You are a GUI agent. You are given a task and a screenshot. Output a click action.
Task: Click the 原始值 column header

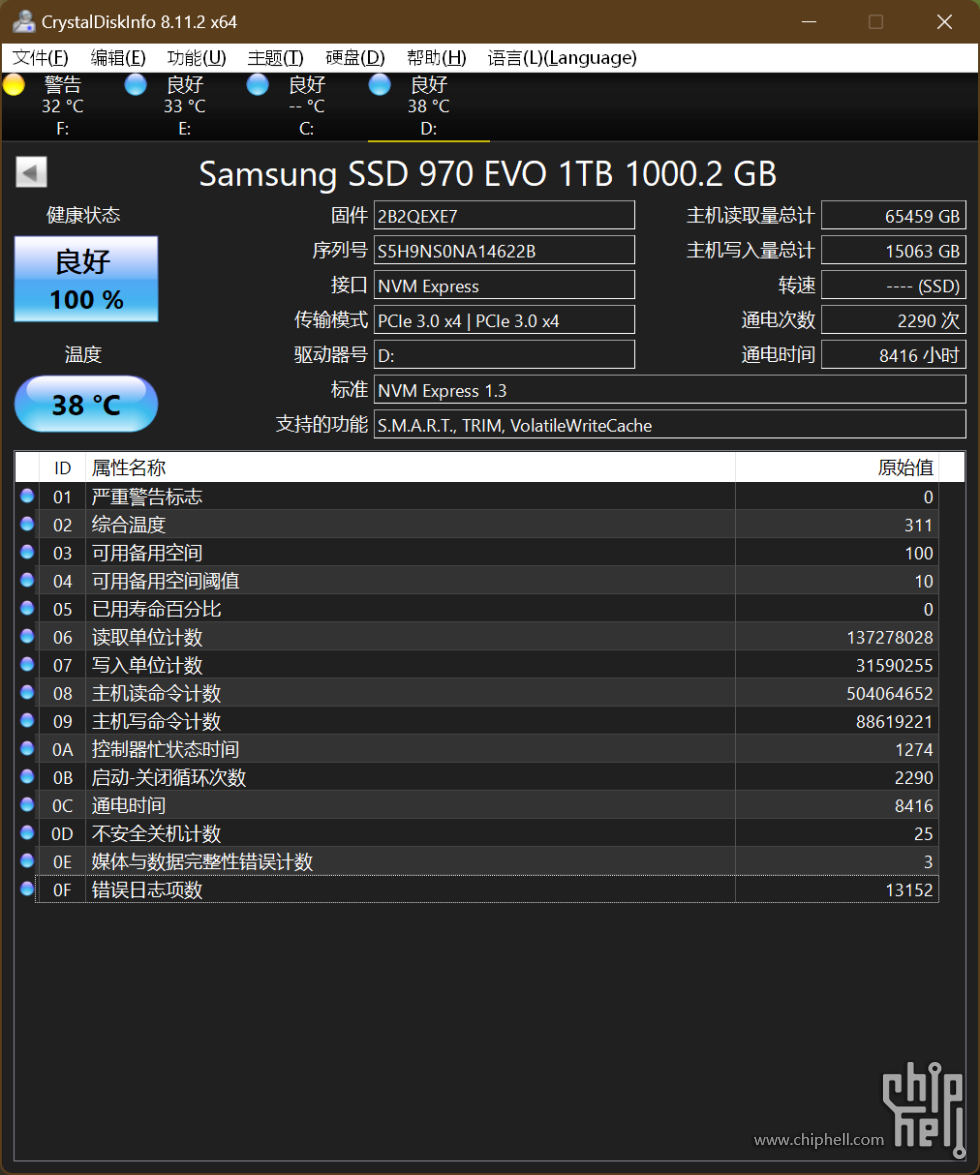[837, 468]
